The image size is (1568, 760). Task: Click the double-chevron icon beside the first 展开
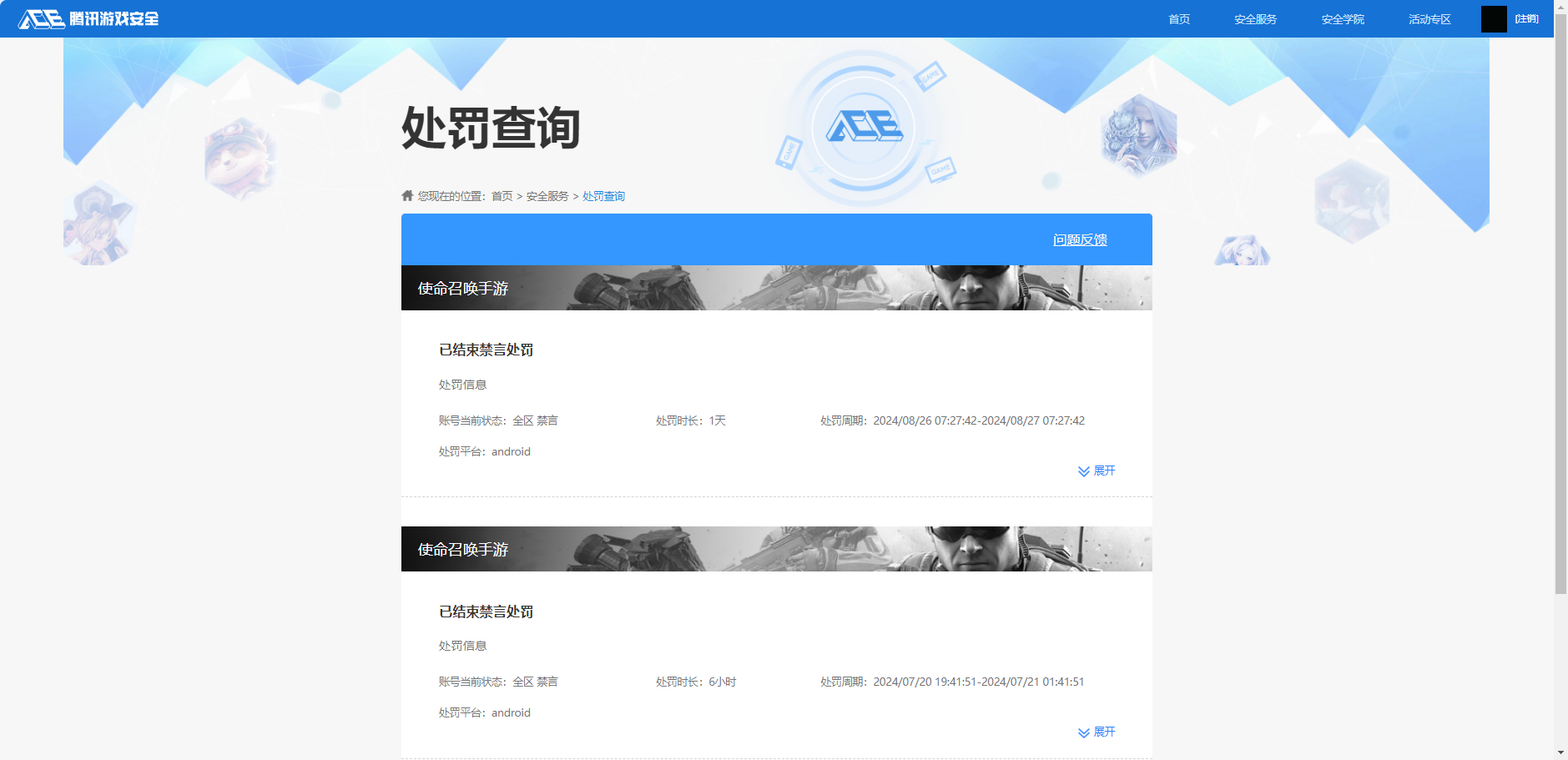[x=1082, y=471]
